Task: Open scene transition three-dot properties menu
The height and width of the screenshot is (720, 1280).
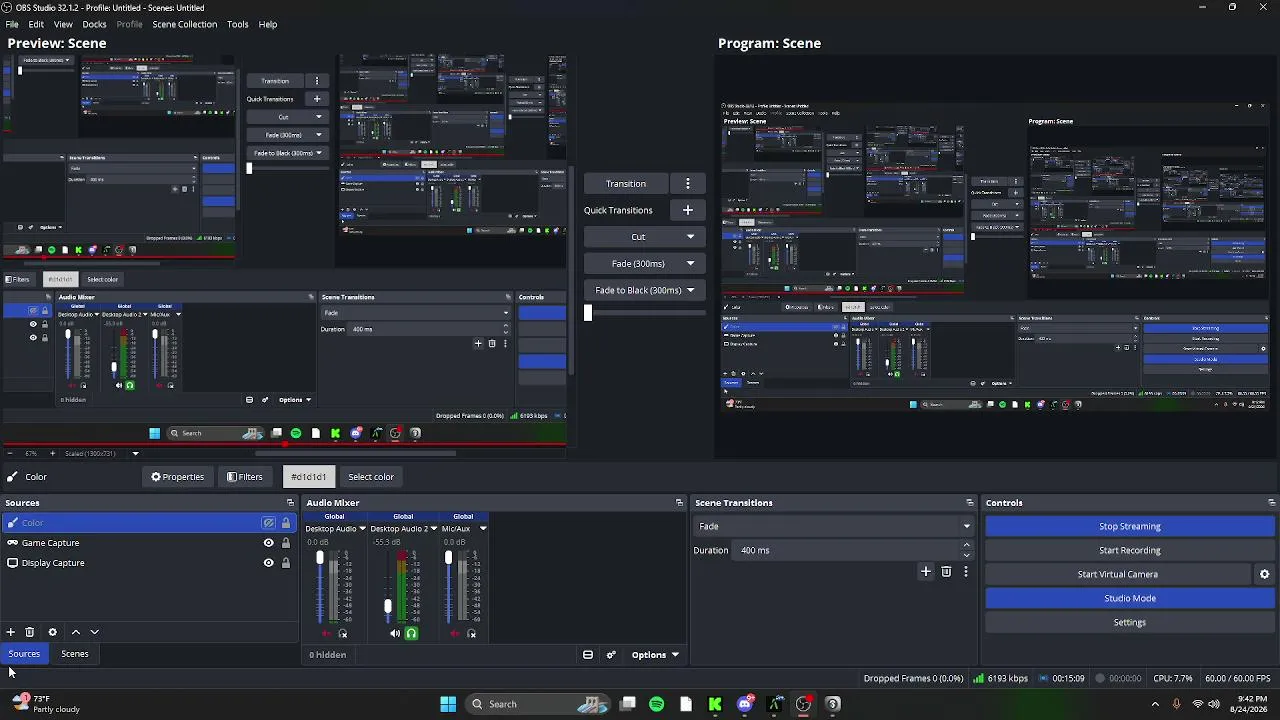Action: point(966,572)
